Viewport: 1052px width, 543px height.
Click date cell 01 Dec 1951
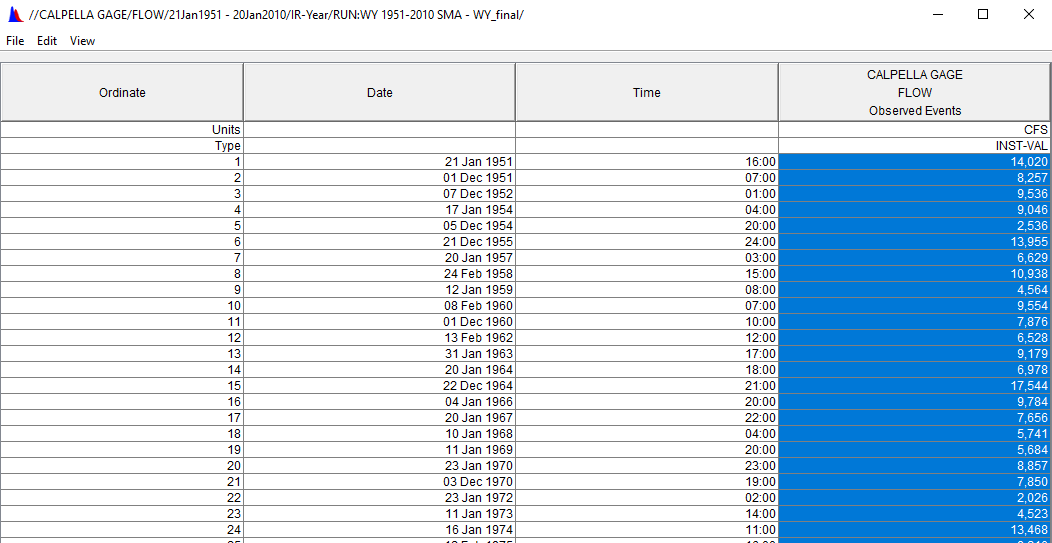pos(380,178)
